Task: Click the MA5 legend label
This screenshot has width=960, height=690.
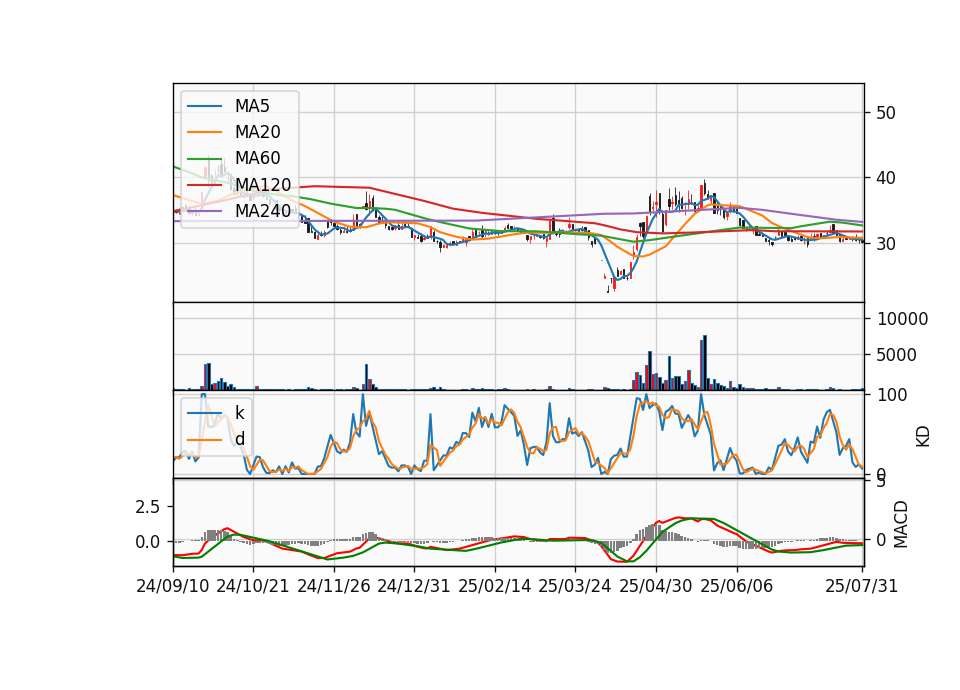Action: [x=252, y=106]
